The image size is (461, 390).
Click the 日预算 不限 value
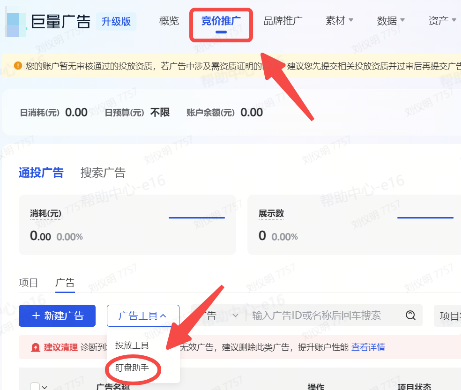pos(160,112)
